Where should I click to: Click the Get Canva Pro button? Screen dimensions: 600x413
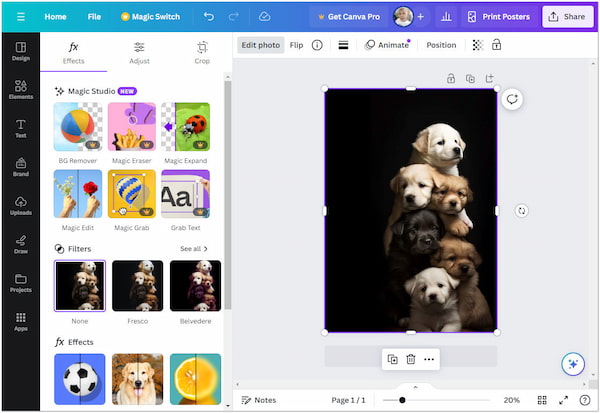click(345, 17)
